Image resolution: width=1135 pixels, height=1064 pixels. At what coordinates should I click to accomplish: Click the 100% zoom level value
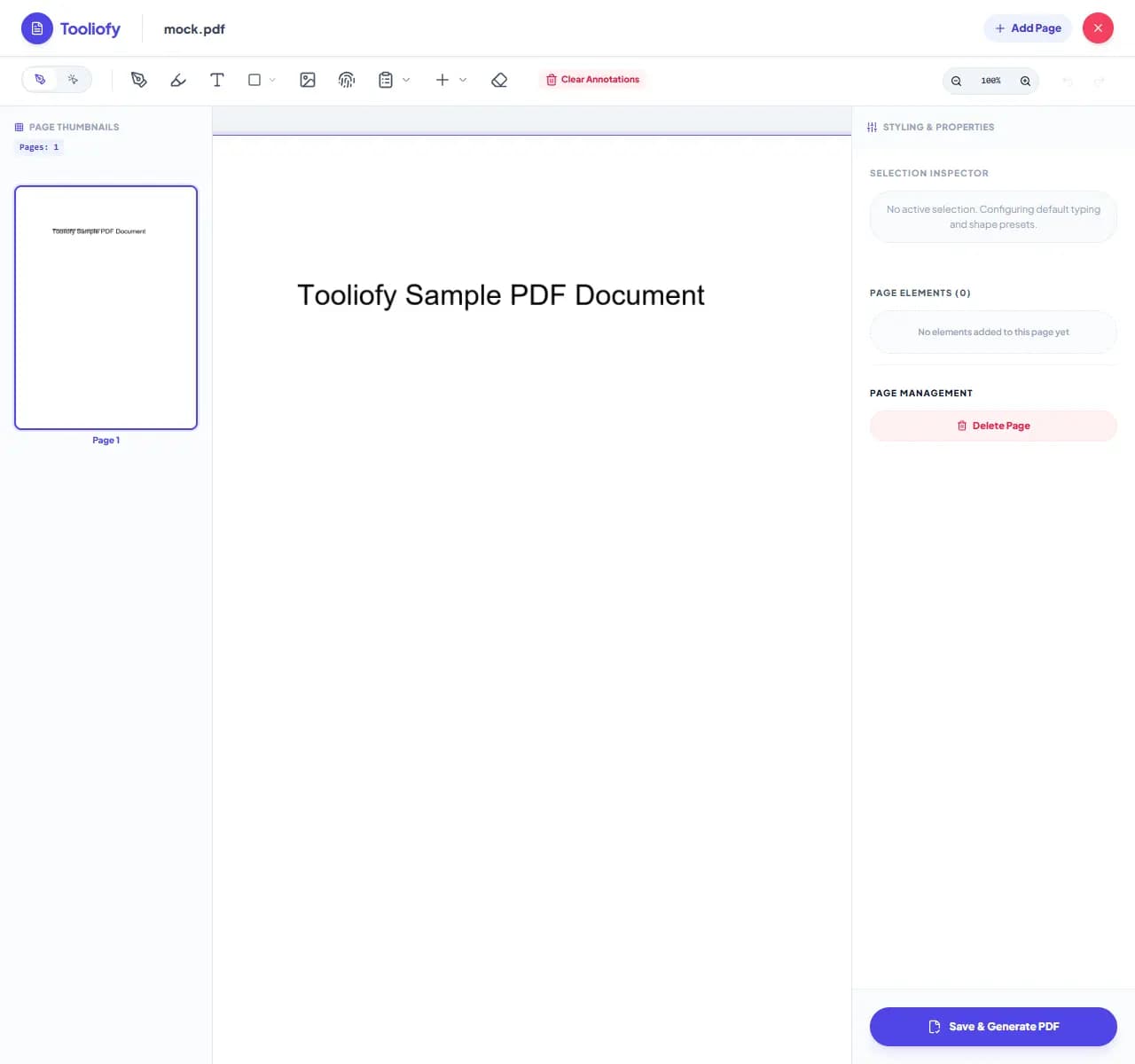click(x=990, y=81)
